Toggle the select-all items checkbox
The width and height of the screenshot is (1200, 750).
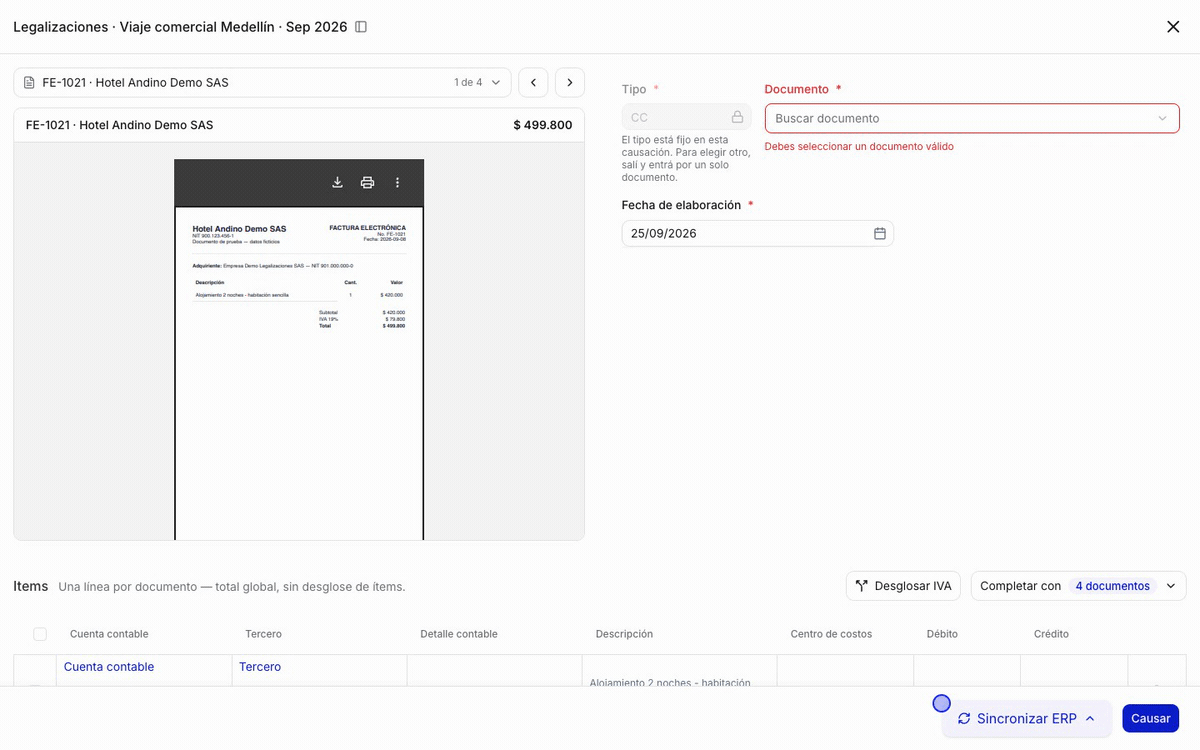(40, 634)
